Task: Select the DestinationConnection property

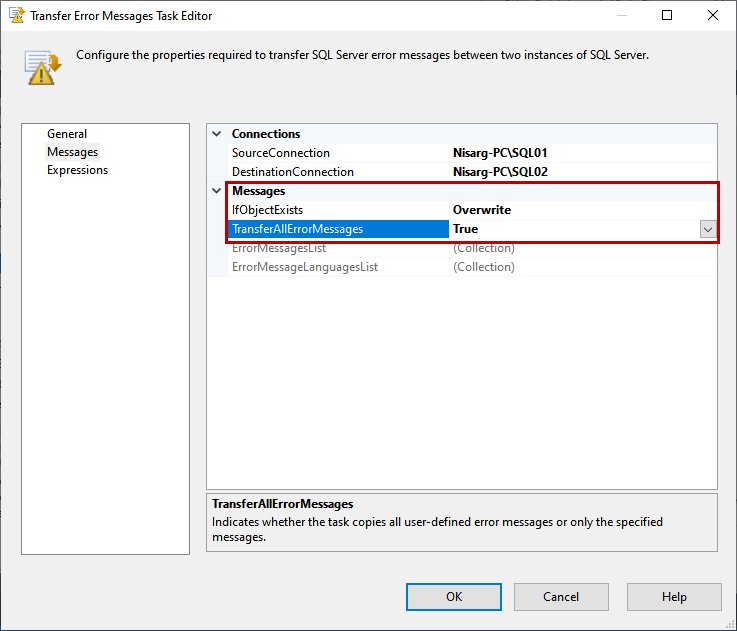Action: coord(293,172)
